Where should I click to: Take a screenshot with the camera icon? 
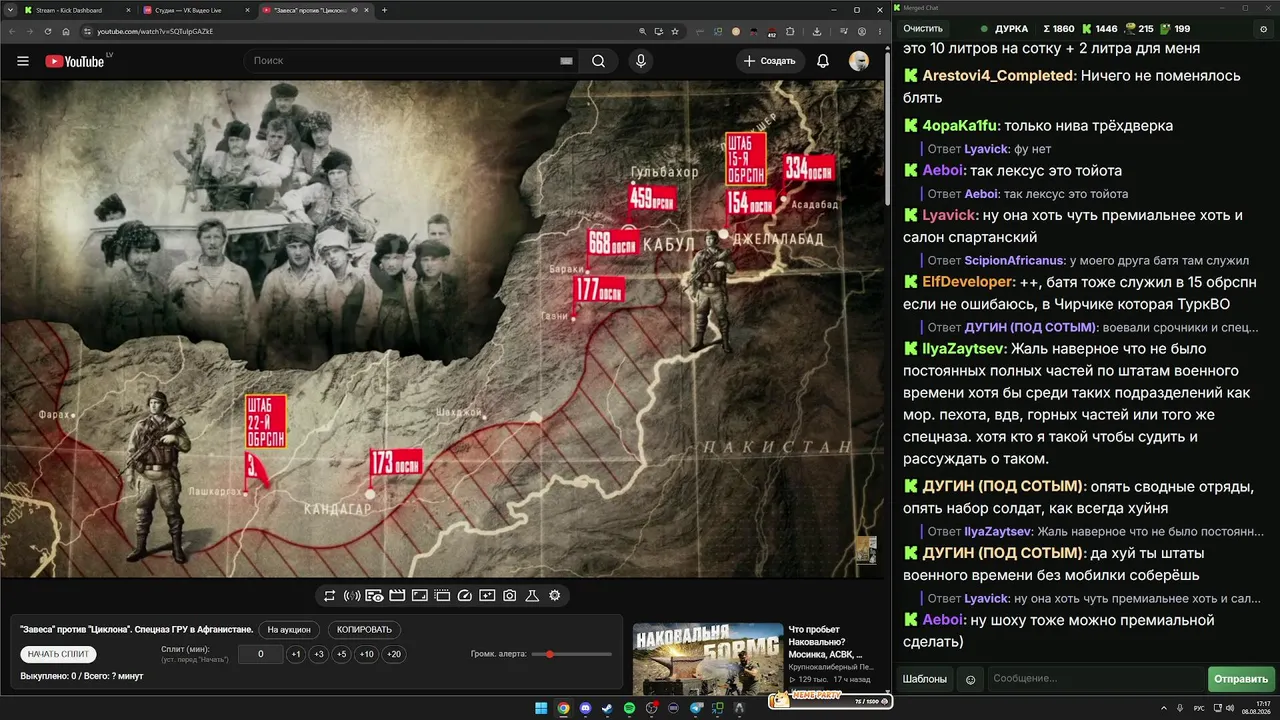tap(509, 596)
